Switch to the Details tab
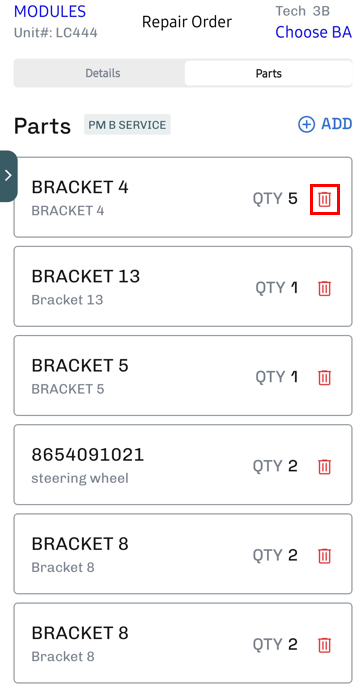This screenshot has width=361, height=687. [103, 73]
